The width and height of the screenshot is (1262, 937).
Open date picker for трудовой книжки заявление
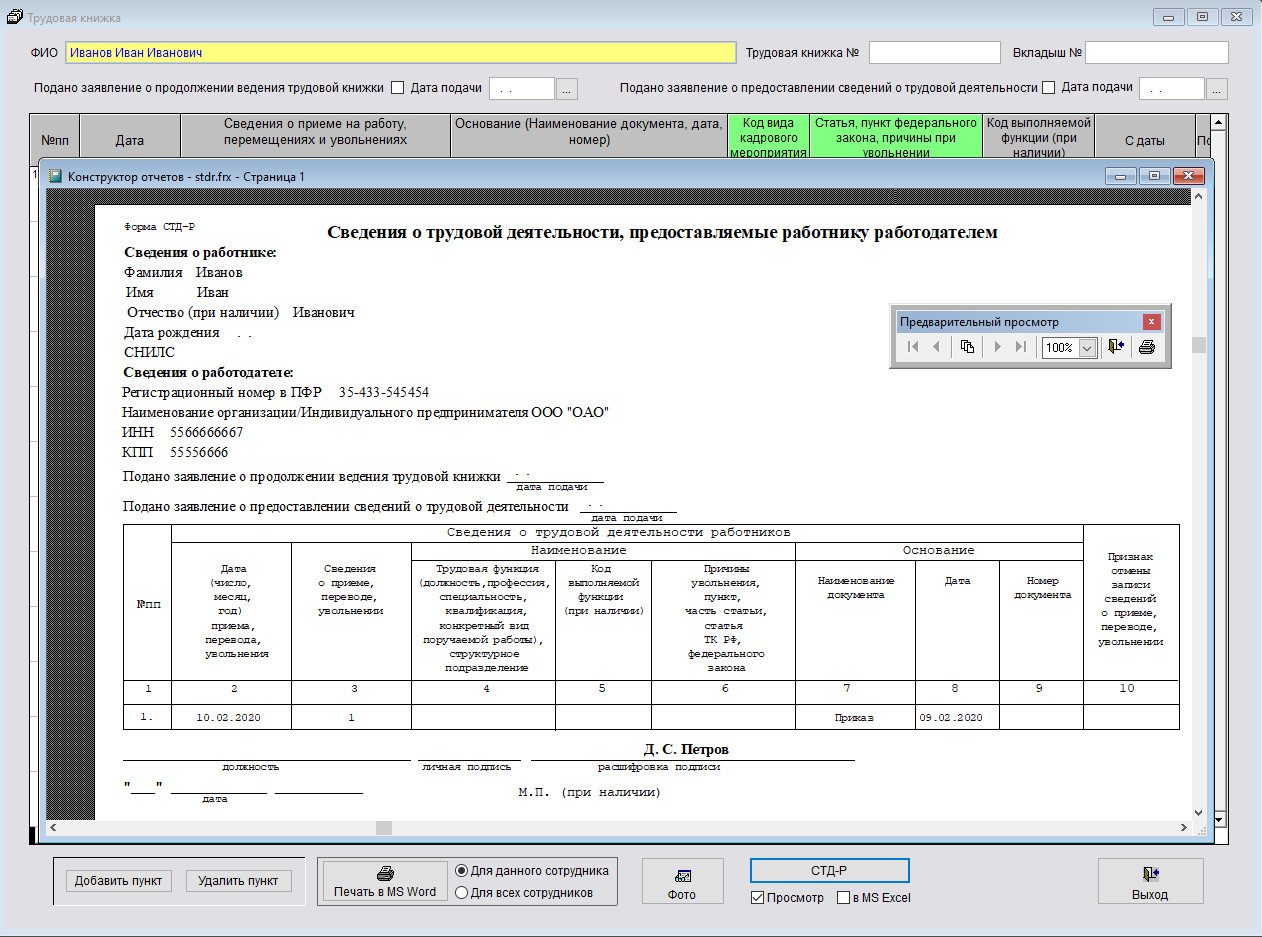567,89
